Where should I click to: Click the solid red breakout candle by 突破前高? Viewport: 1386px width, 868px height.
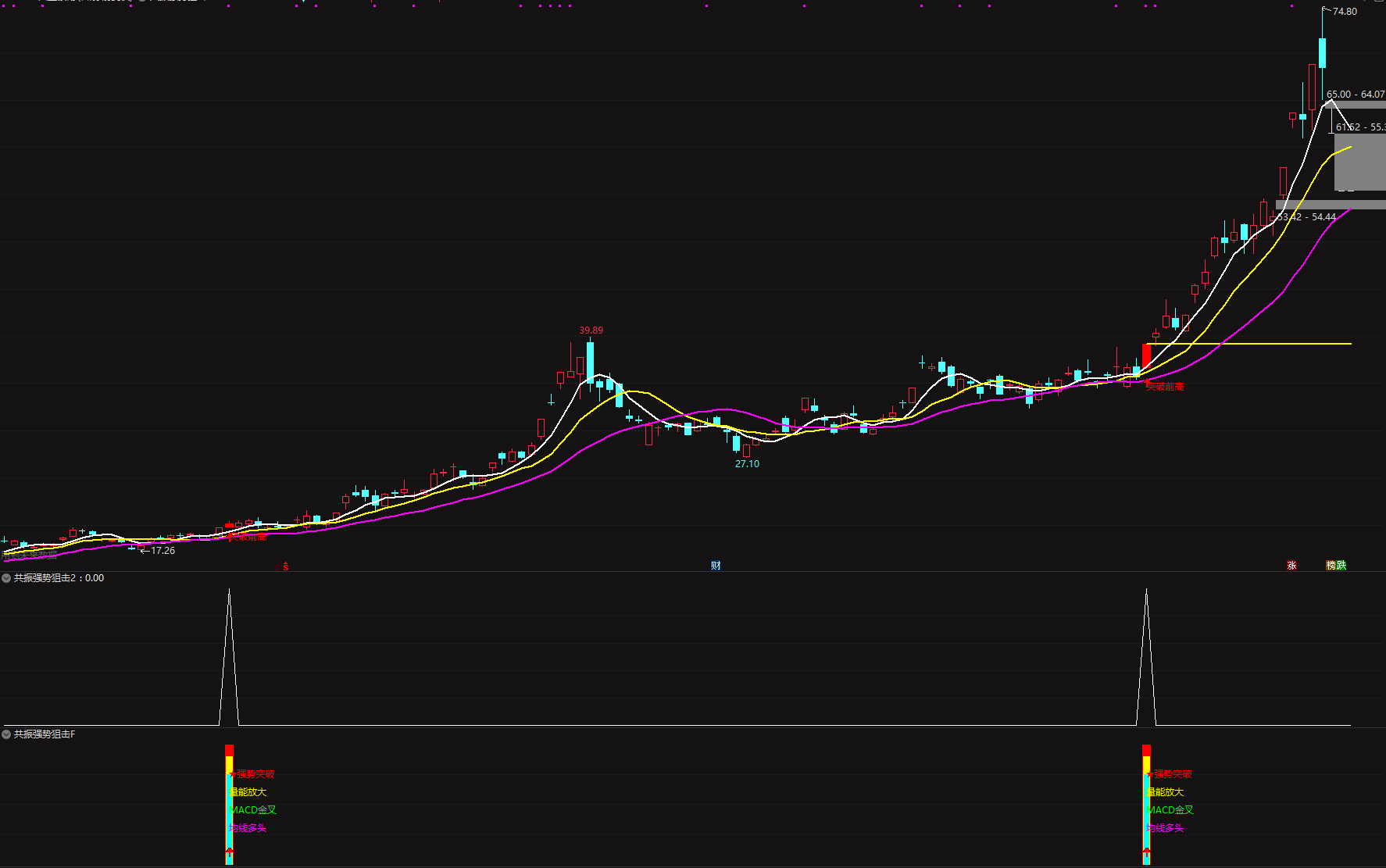[x=1146, y=357]
